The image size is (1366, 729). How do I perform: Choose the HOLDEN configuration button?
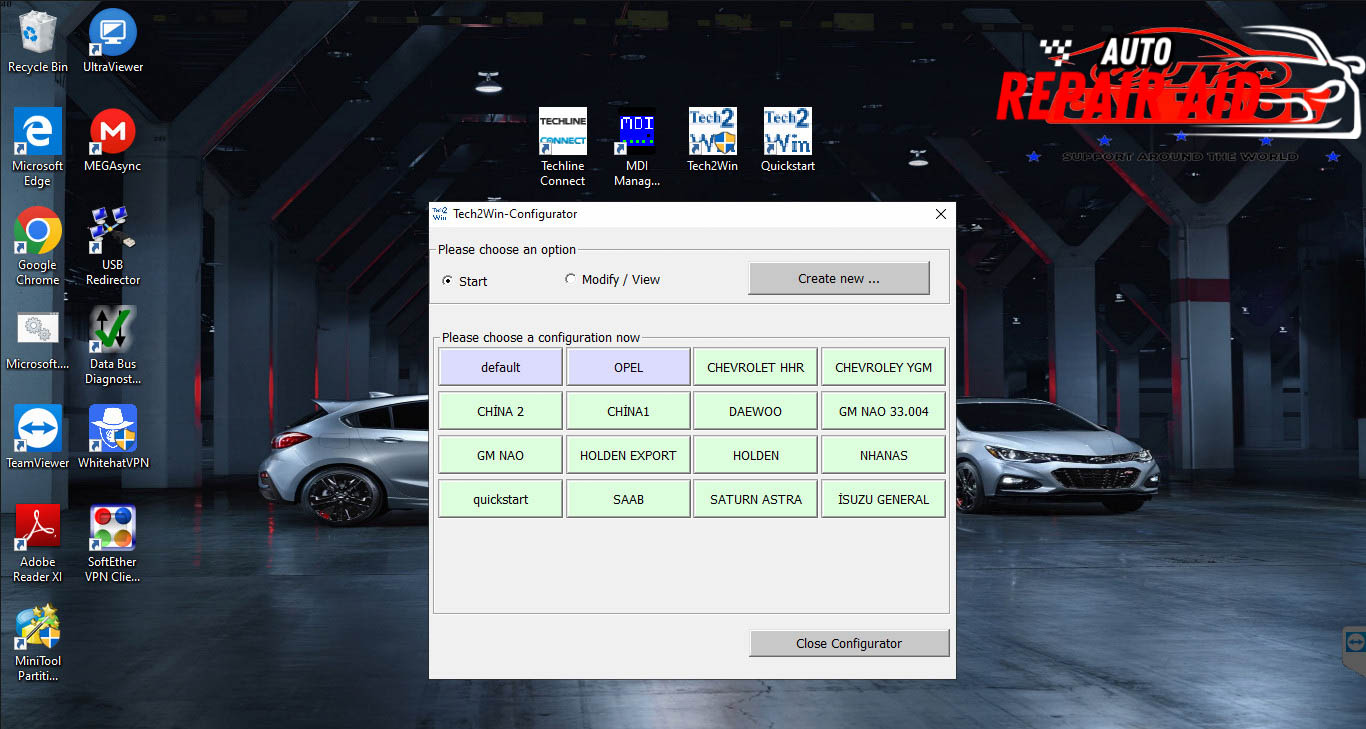coord(755,455)
